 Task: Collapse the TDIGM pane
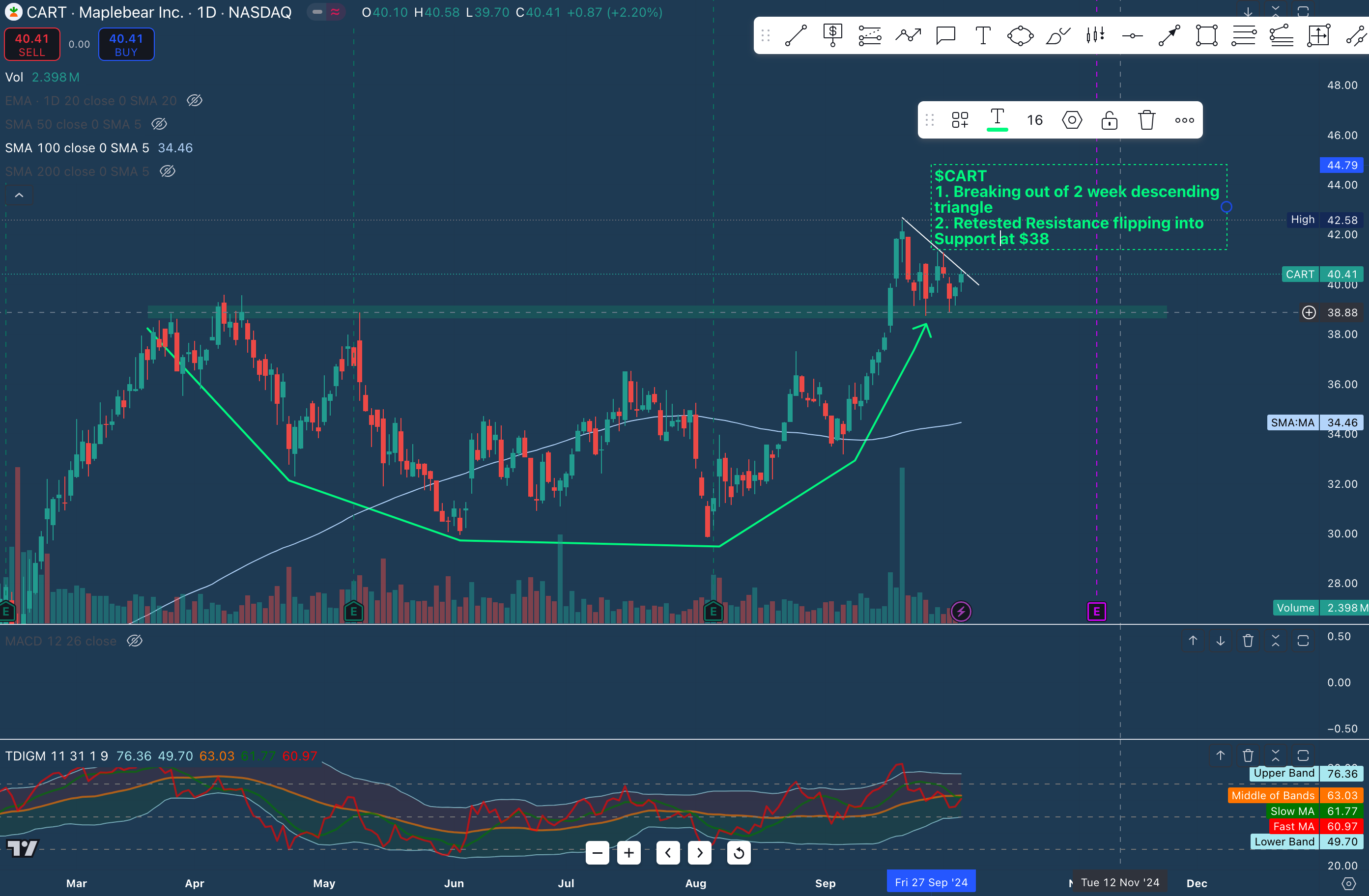point(1275,755)
